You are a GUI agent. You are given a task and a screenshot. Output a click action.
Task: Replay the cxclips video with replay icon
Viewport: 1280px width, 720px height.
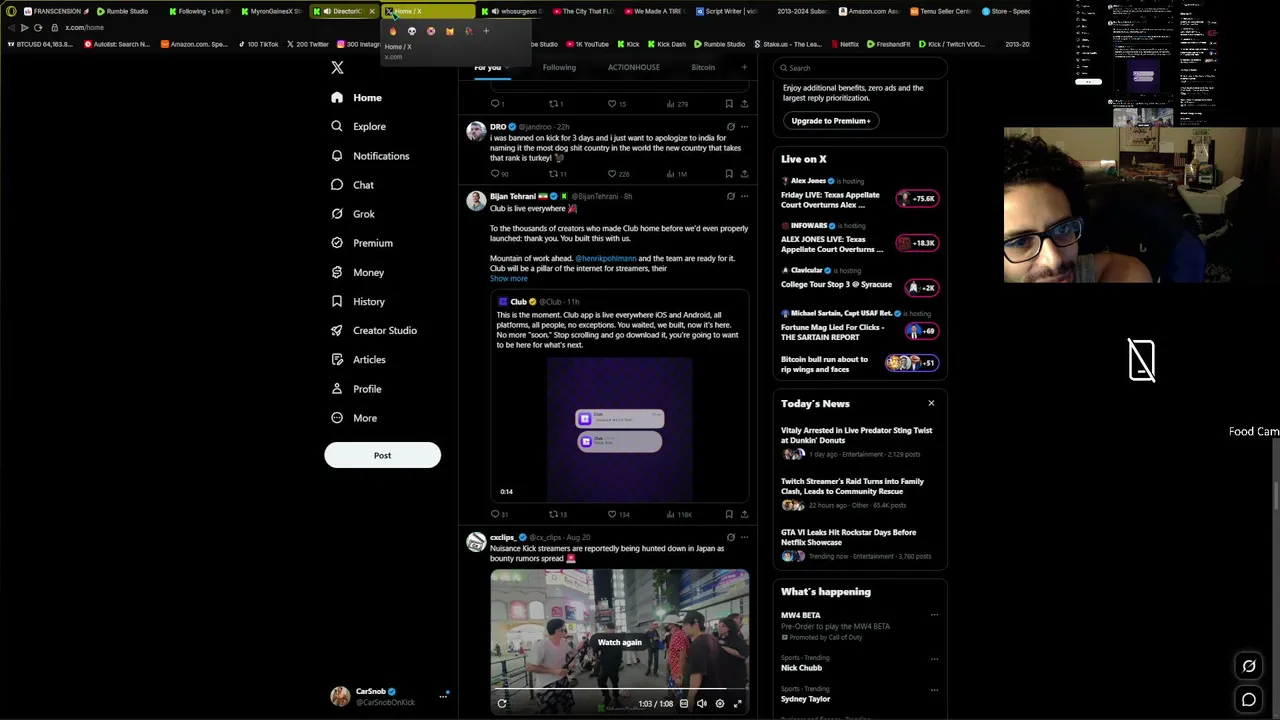pos(502,703)
